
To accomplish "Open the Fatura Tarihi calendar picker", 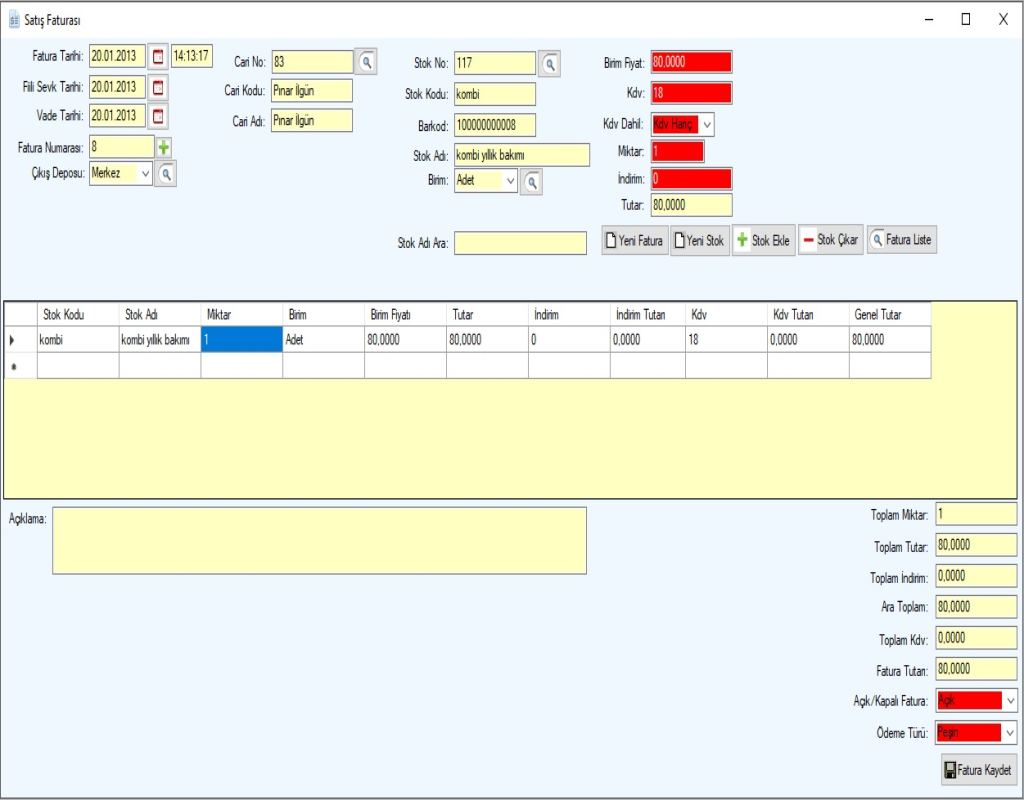I will click(158, 57).
